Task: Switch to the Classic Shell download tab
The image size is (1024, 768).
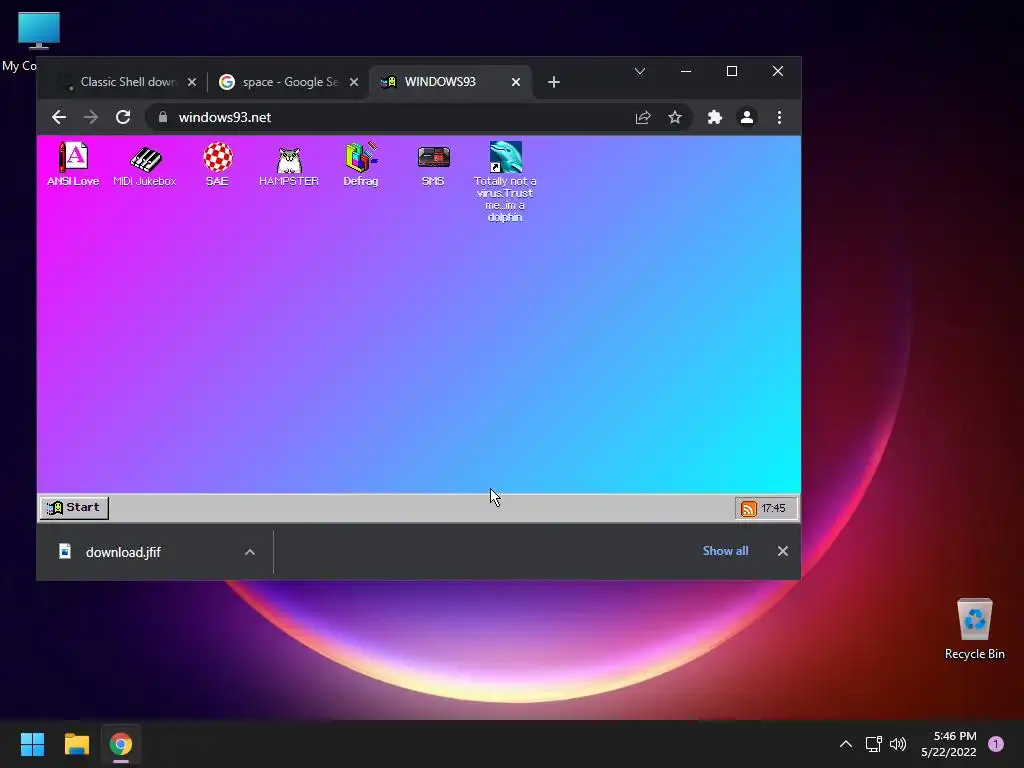Action: pyautogui.click(x=127, y=82)
